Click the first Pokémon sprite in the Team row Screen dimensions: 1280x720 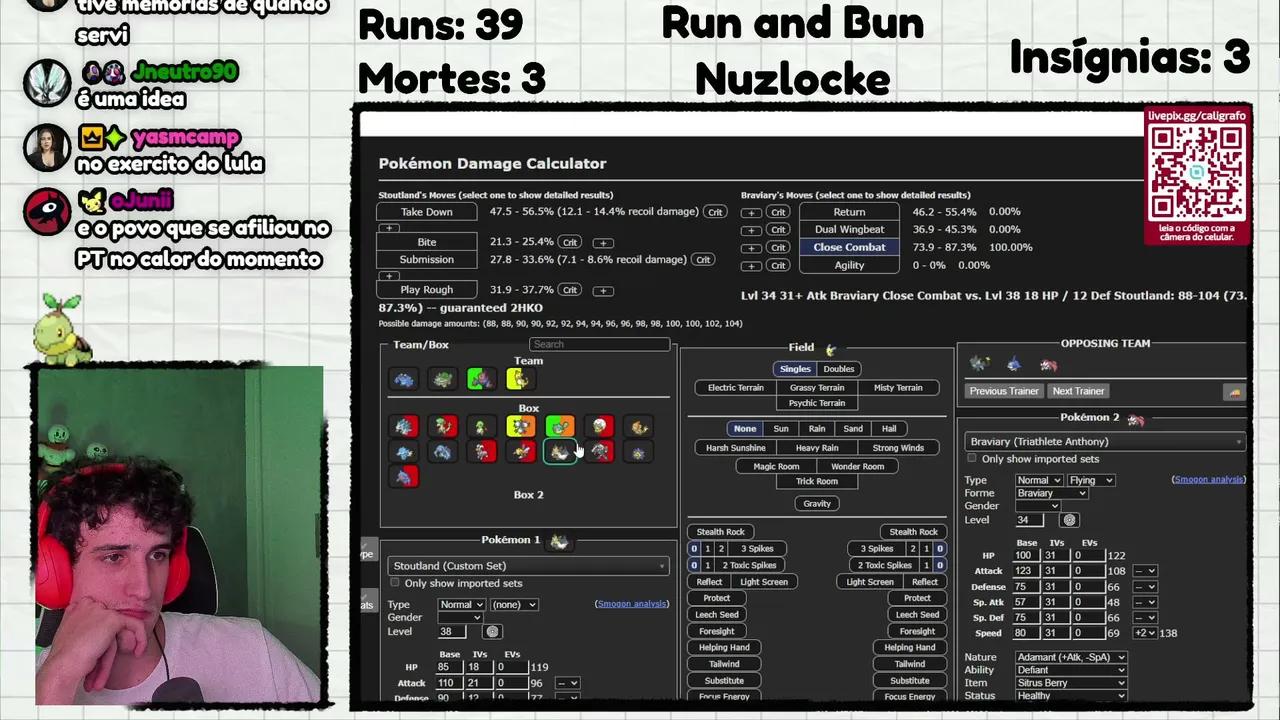(x=404, y=379)
